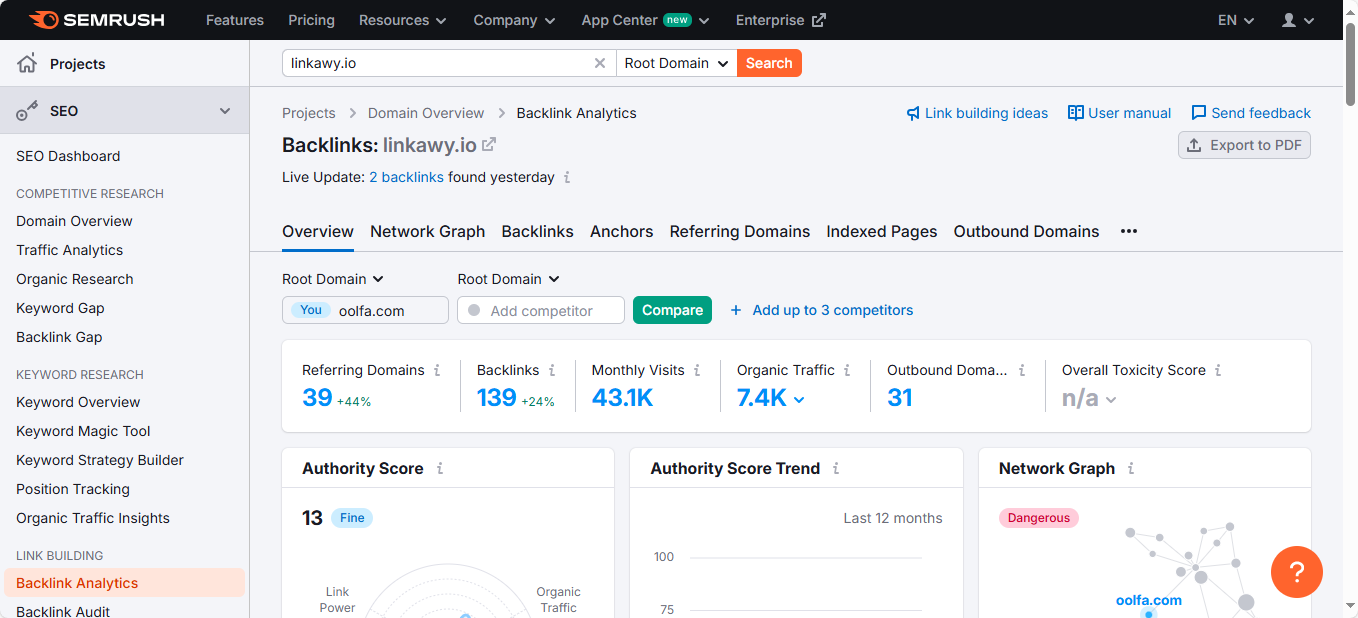Click info icon beside Overall Toxicity Score
This screenshot has height=618, width=1358.
1218,370
